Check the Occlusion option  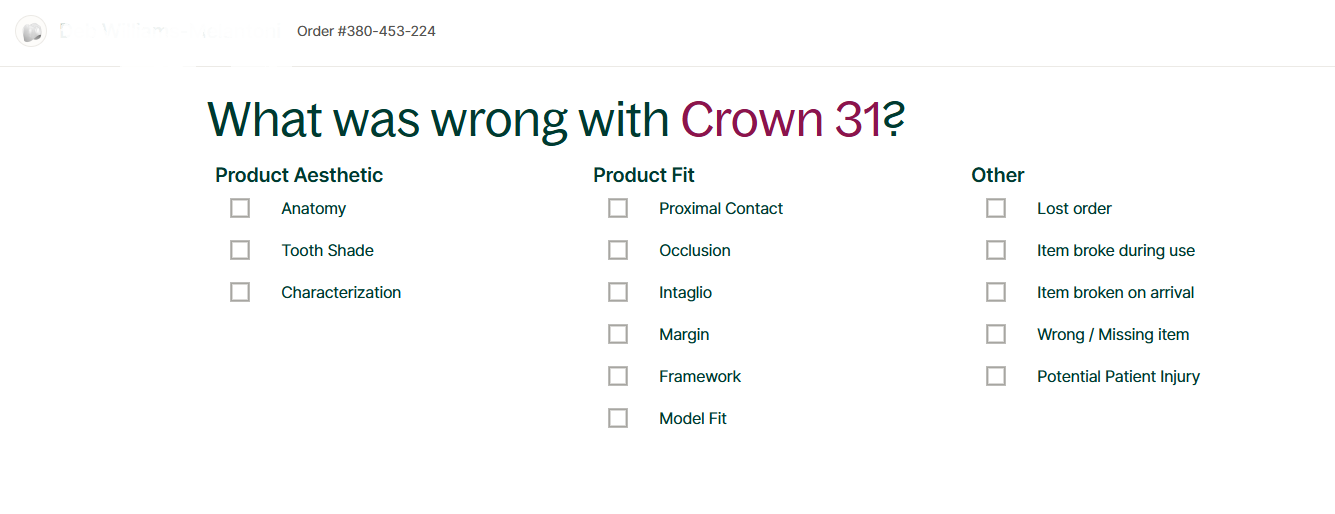point(618,250)
